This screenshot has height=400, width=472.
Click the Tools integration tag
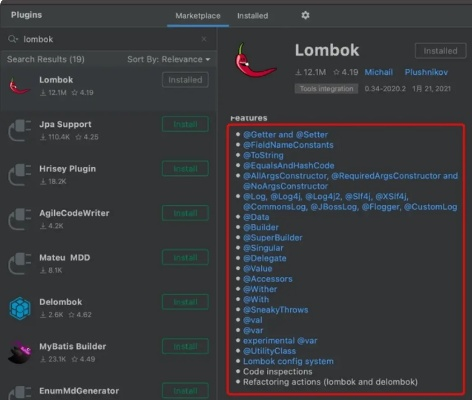(x=326, y=89)
